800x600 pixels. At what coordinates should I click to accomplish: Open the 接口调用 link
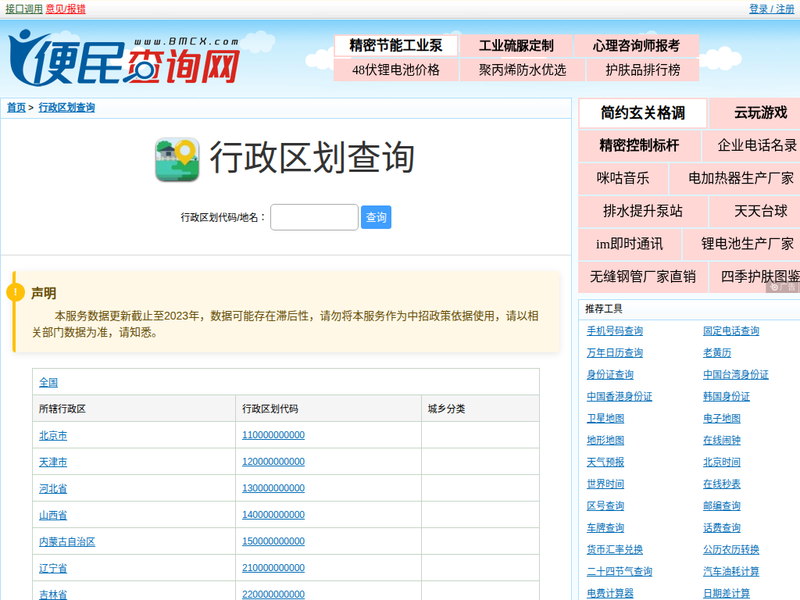(24, 9)
